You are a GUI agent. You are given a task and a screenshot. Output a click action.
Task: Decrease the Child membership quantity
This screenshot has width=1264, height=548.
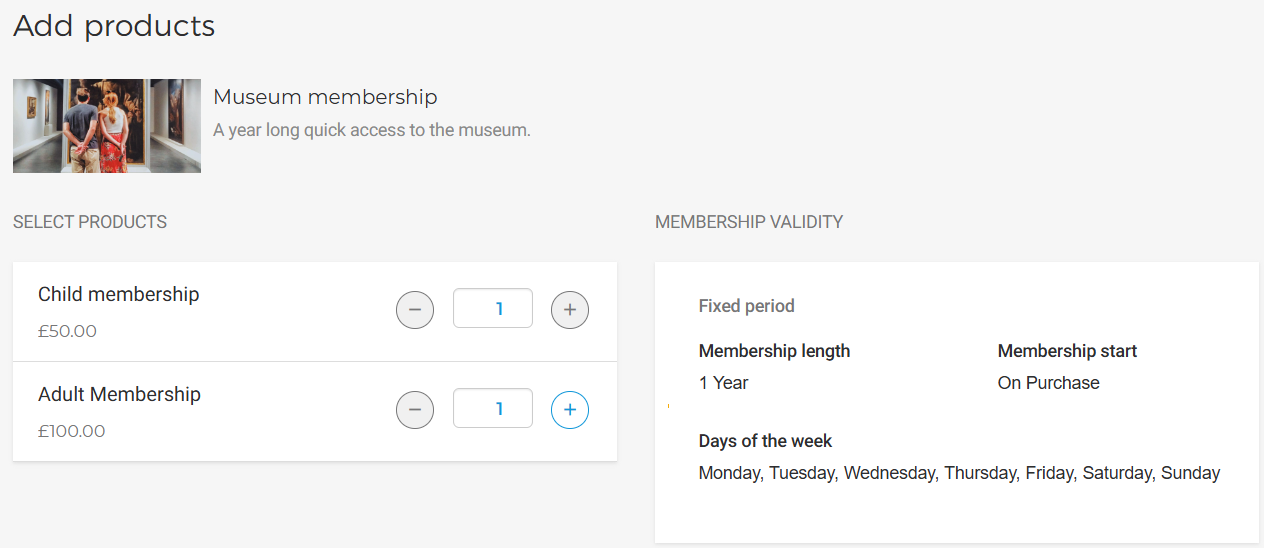click(x=415, y=310)
